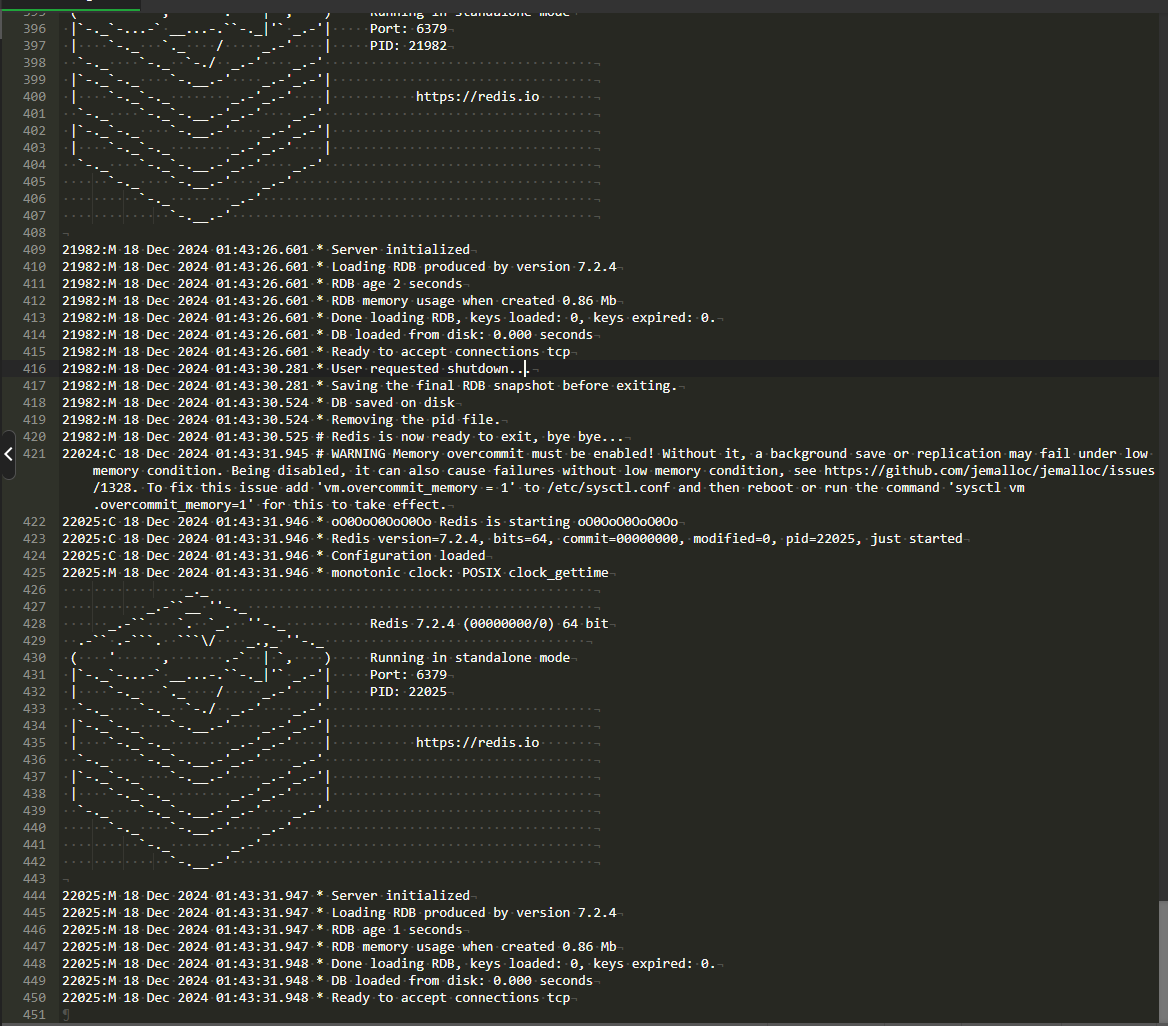Expand the collapsed side panel arrow

pos(7,455)
